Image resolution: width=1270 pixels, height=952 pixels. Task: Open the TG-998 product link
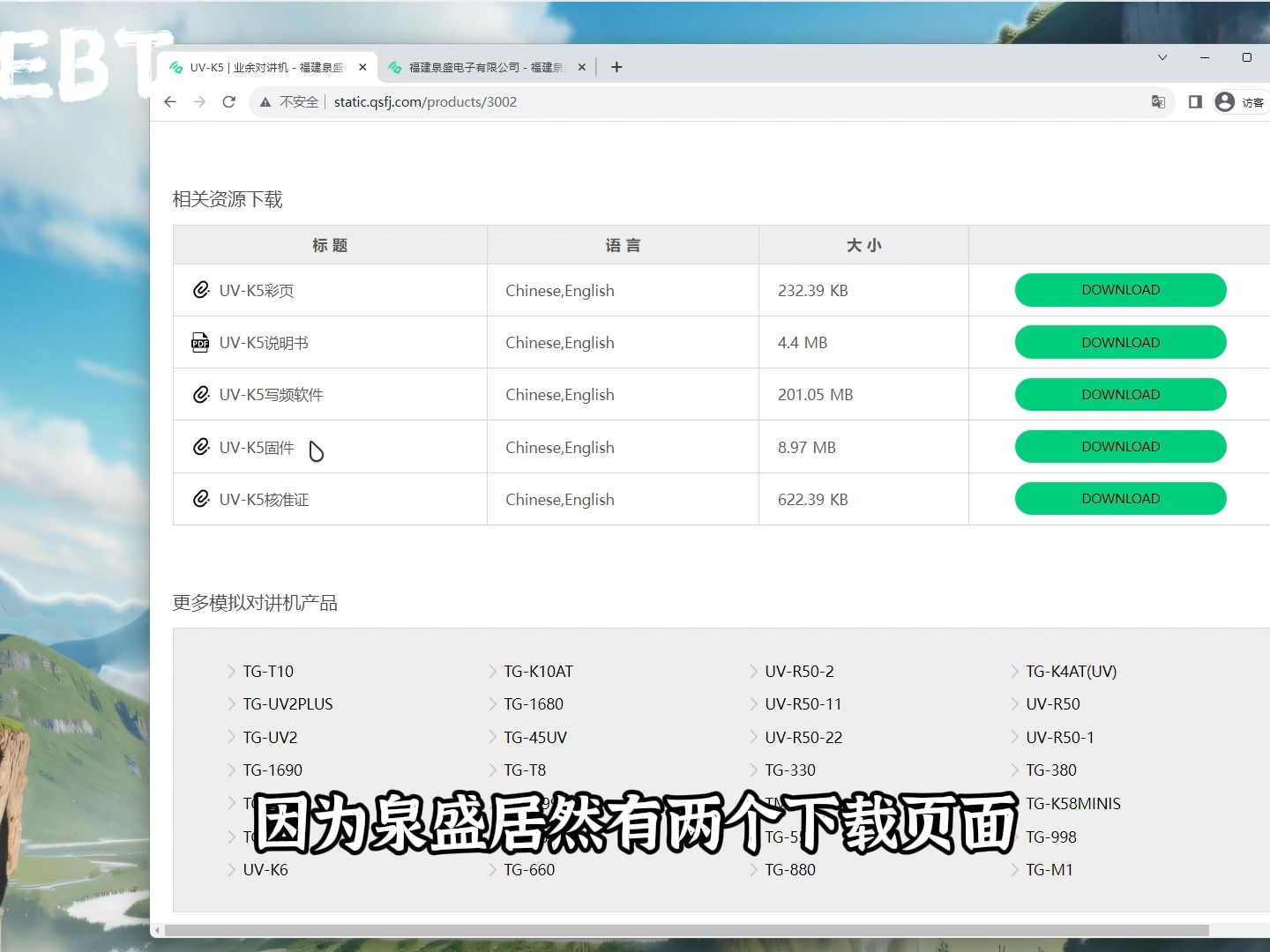point(1051,837)
